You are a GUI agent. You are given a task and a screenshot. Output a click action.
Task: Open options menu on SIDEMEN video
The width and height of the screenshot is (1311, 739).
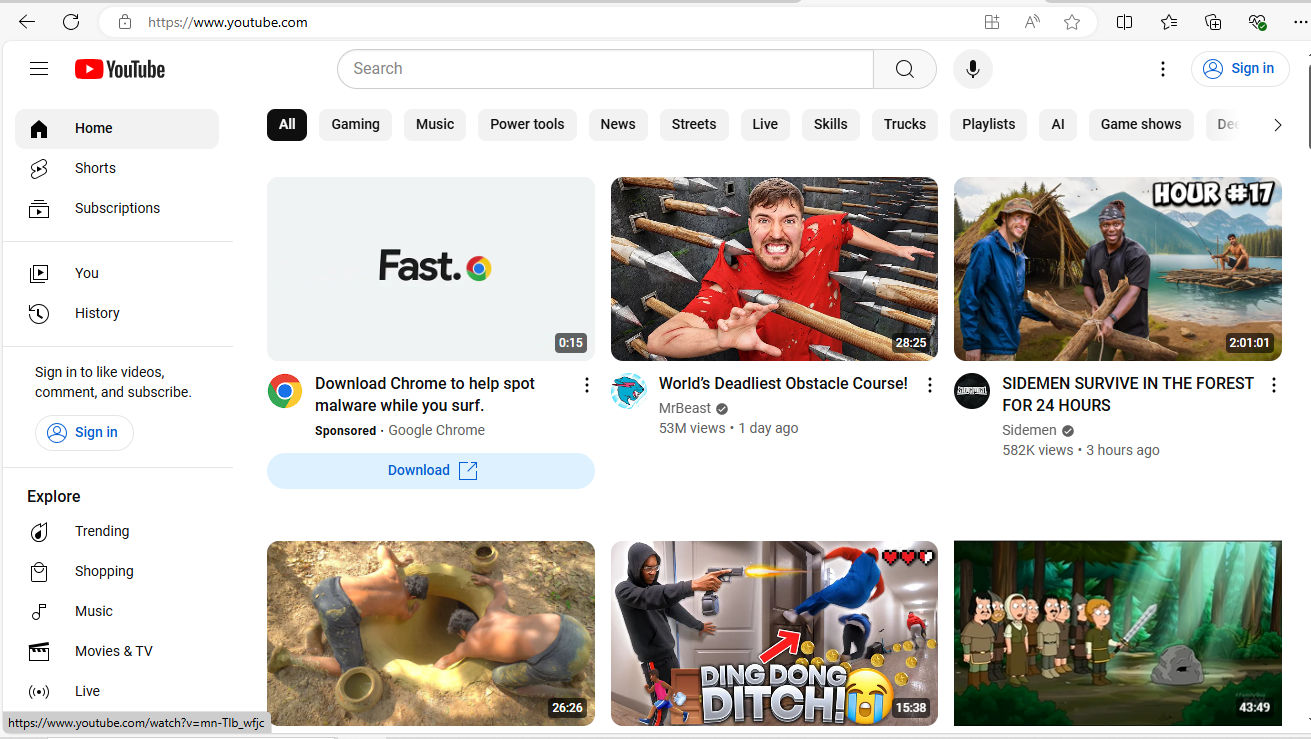click(1273, 384)
